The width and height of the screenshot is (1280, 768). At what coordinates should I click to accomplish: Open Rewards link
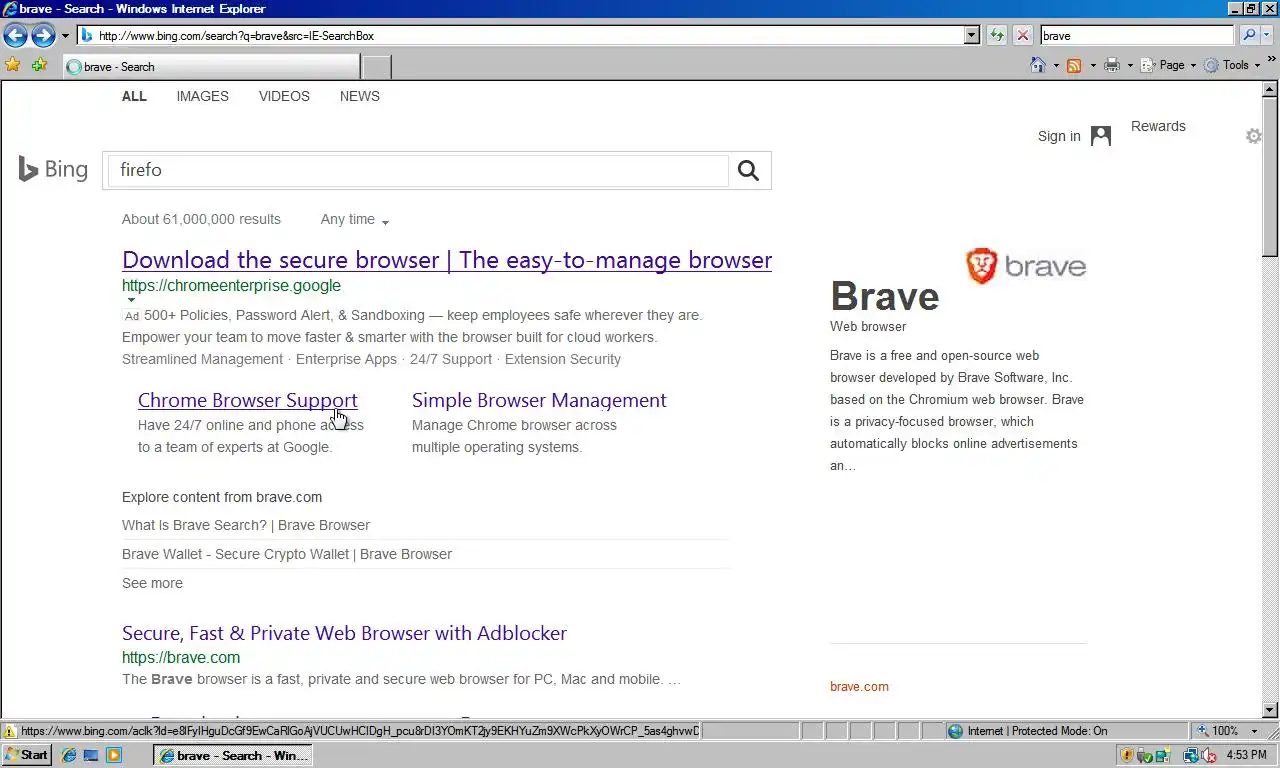pos(1158,126)
